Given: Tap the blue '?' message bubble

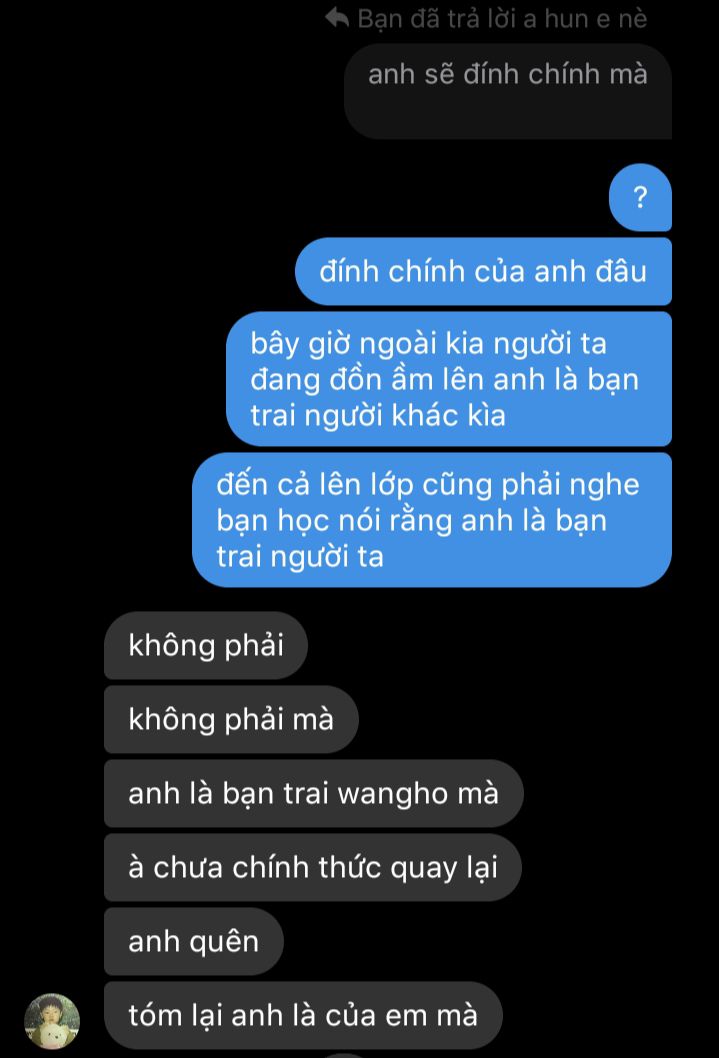Looking at the screenshot, I should [640, 197].
